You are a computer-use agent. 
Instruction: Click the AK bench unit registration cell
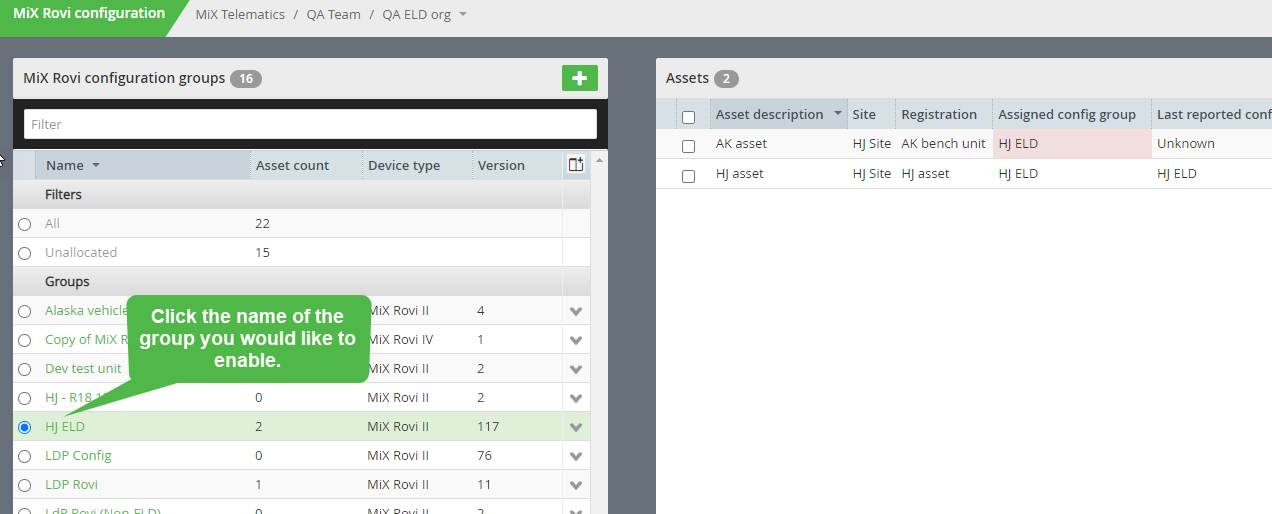click(x=943, y=143)
